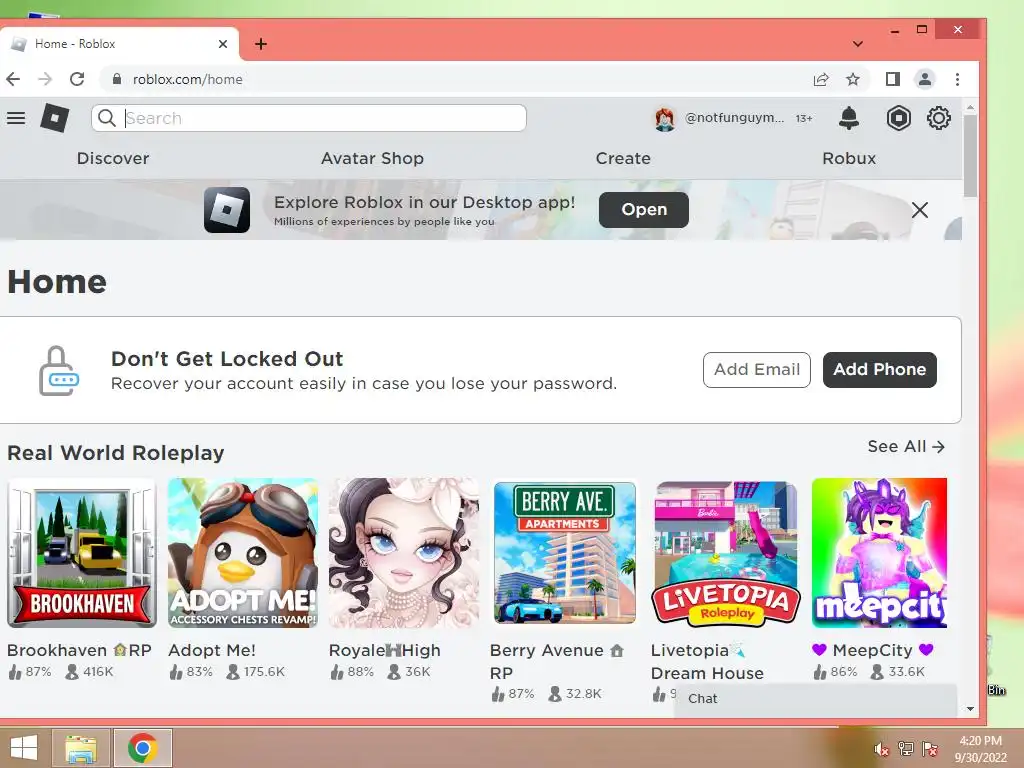
Task: Go back with browser back arrow
Action: [x=14, y=79]
